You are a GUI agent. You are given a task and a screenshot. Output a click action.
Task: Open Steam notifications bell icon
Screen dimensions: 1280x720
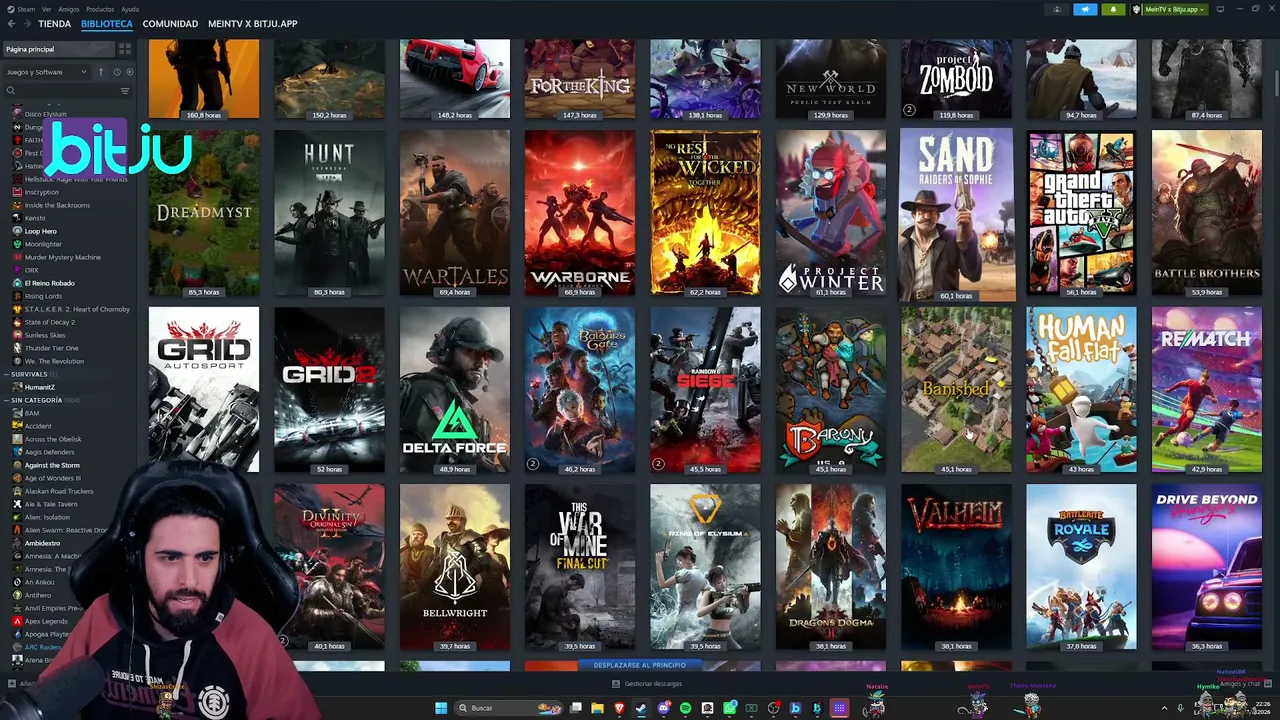click(1113, 9)
